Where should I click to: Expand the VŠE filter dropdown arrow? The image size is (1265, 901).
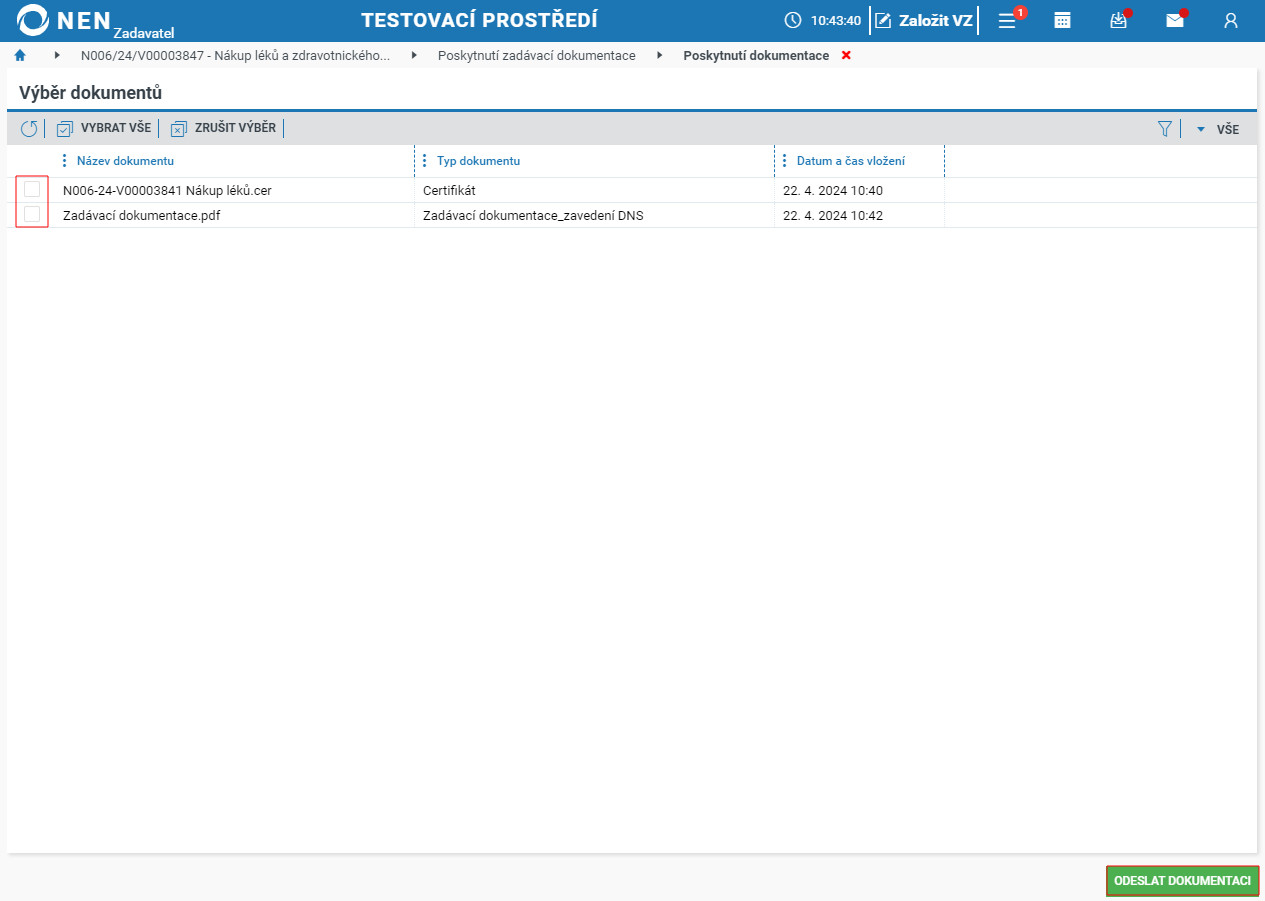pos(1201,129)
